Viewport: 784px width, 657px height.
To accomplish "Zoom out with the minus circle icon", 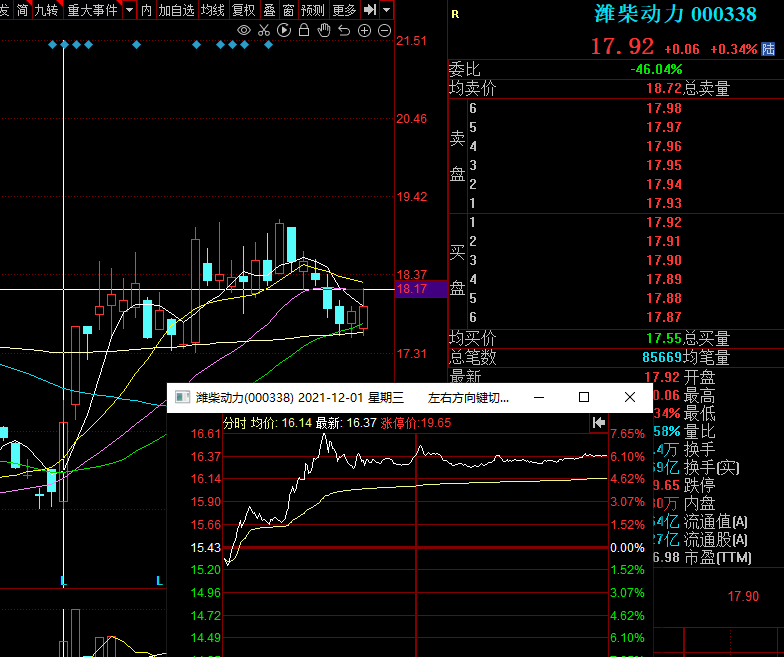I will [384, 30].
